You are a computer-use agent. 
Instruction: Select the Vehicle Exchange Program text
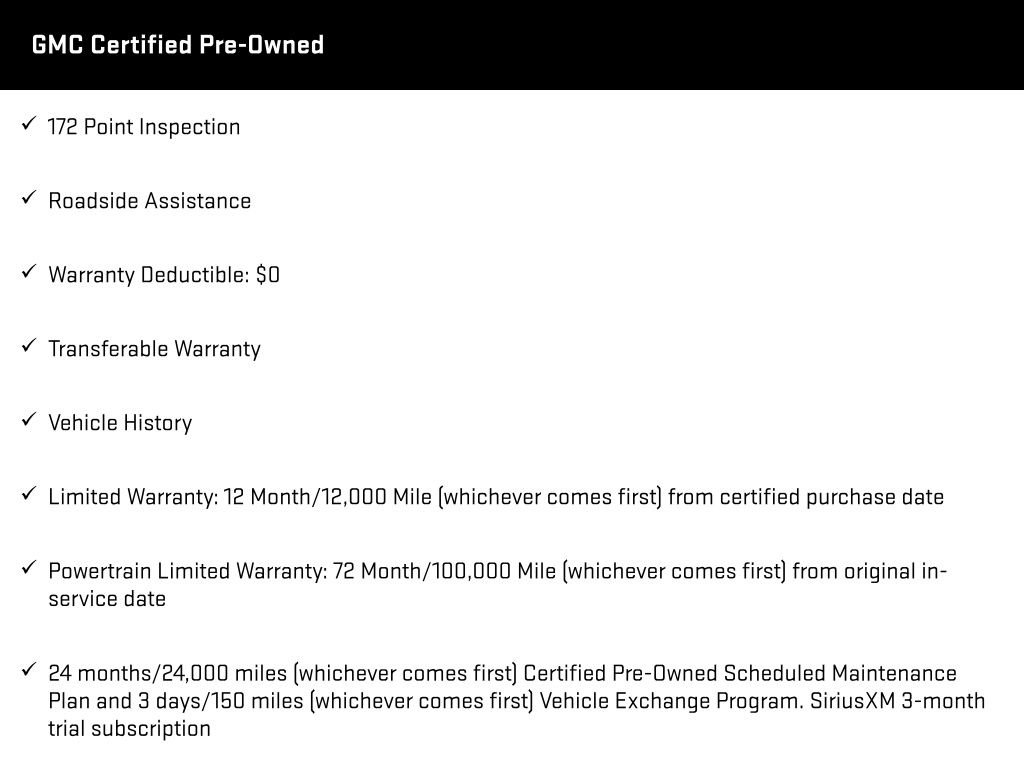tap(669, 701)
